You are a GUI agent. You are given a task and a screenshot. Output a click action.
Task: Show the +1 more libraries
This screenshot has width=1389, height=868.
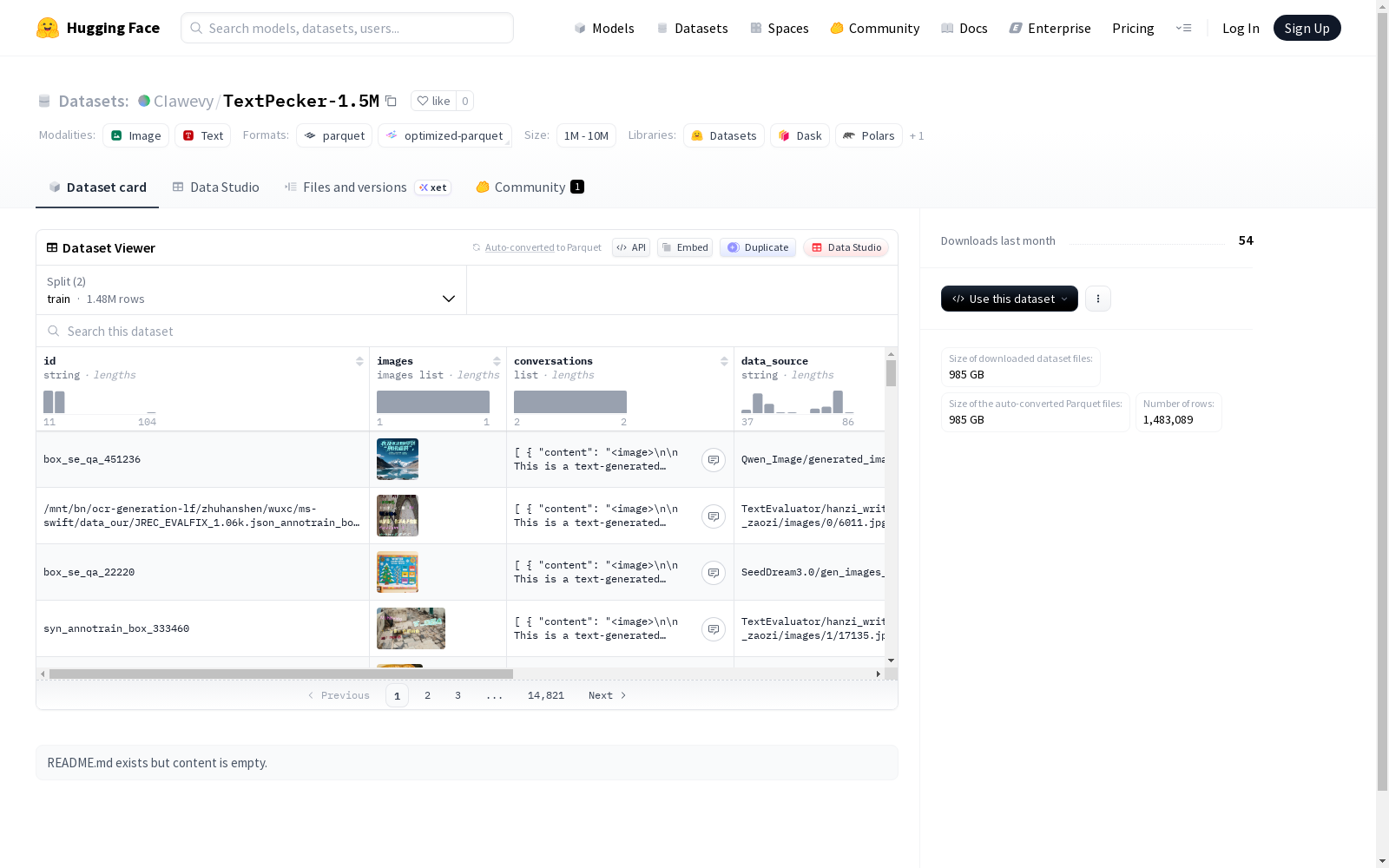(917, 136)
